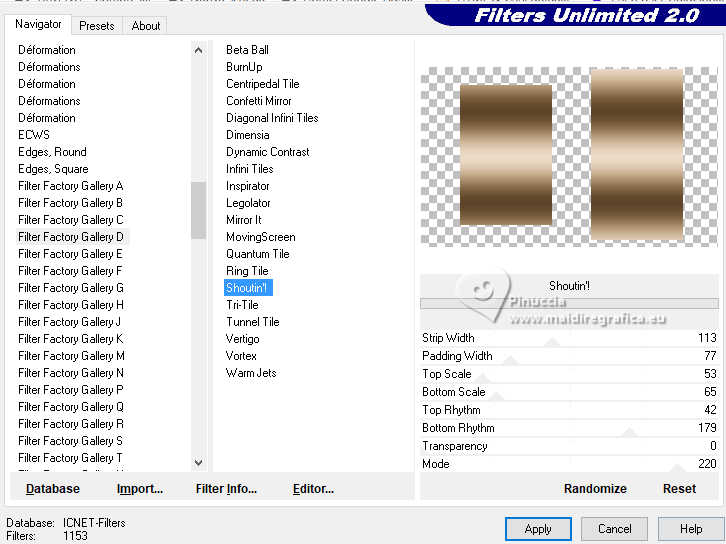Open the About tab
726x544 pixels.
coord(145,26)
